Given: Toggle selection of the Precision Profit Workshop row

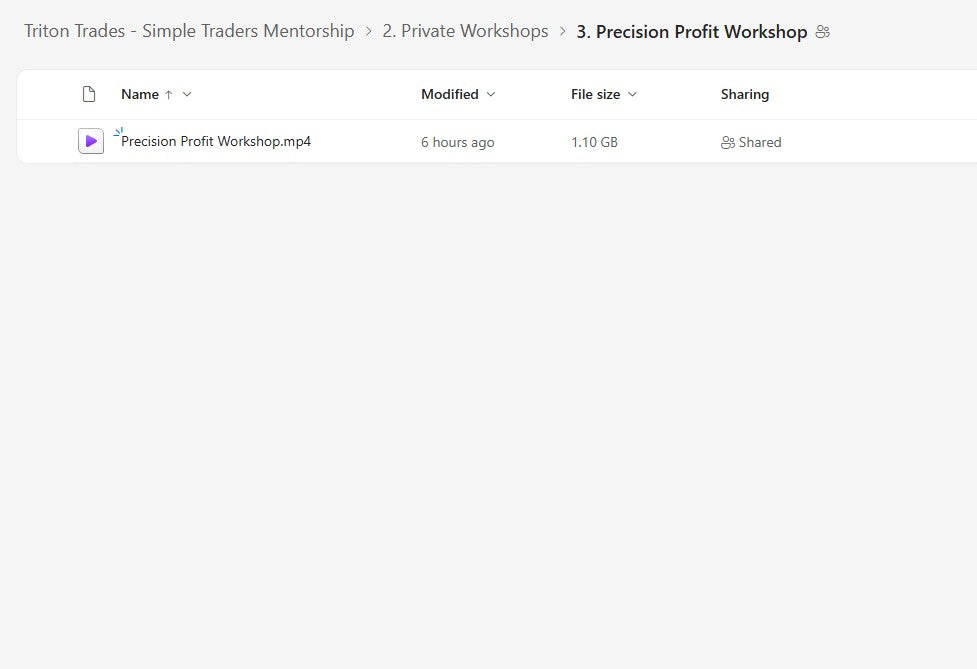Looking at the screenshot, I should 48,141.
